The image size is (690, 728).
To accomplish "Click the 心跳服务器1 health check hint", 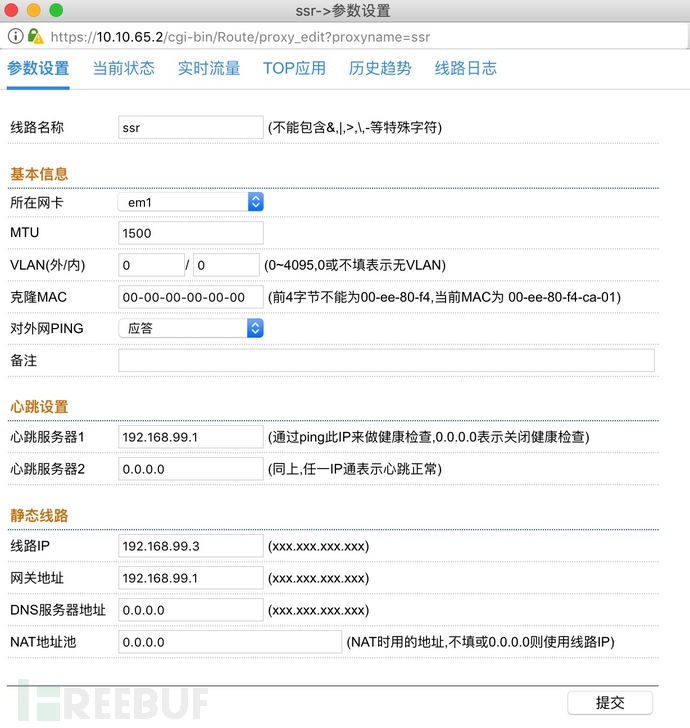I will tap(429, 437).
